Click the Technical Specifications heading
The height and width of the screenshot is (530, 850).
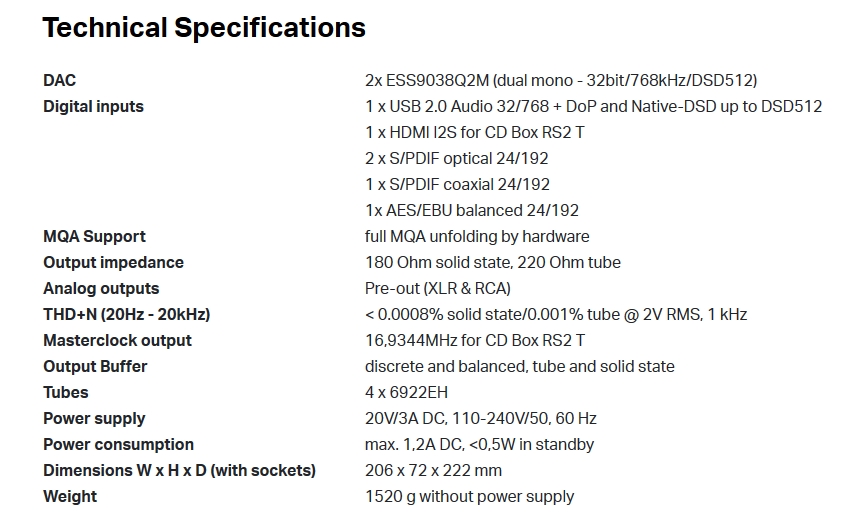coord(204,28)
